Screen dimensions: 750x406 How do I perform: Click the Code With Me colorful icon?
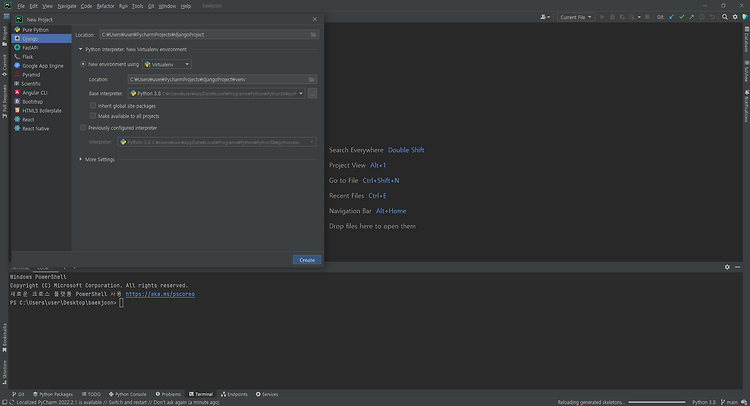pos(745,17)
